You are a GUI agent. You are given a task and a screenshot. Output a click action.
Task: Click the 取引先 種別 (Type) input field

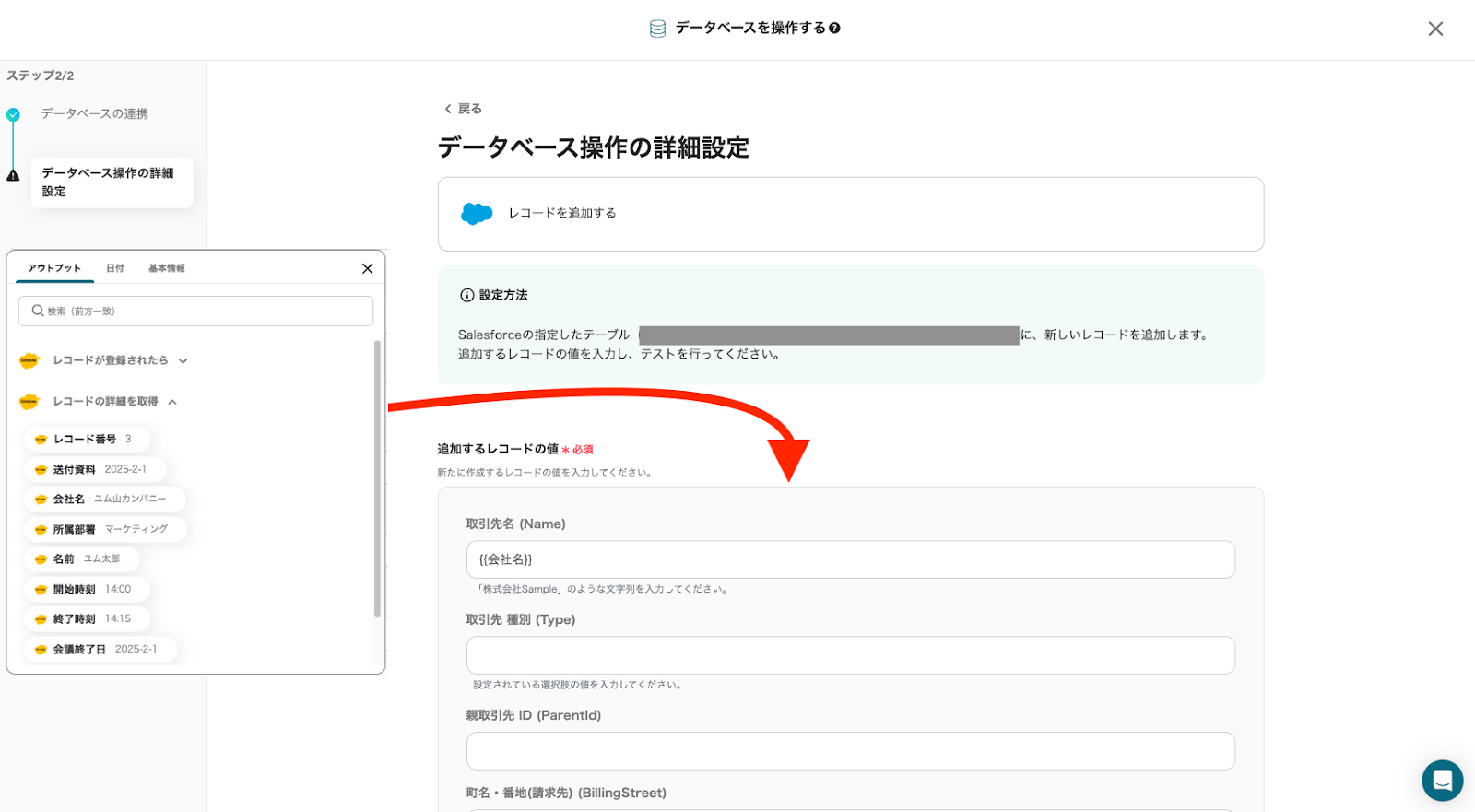click(850, 655)
